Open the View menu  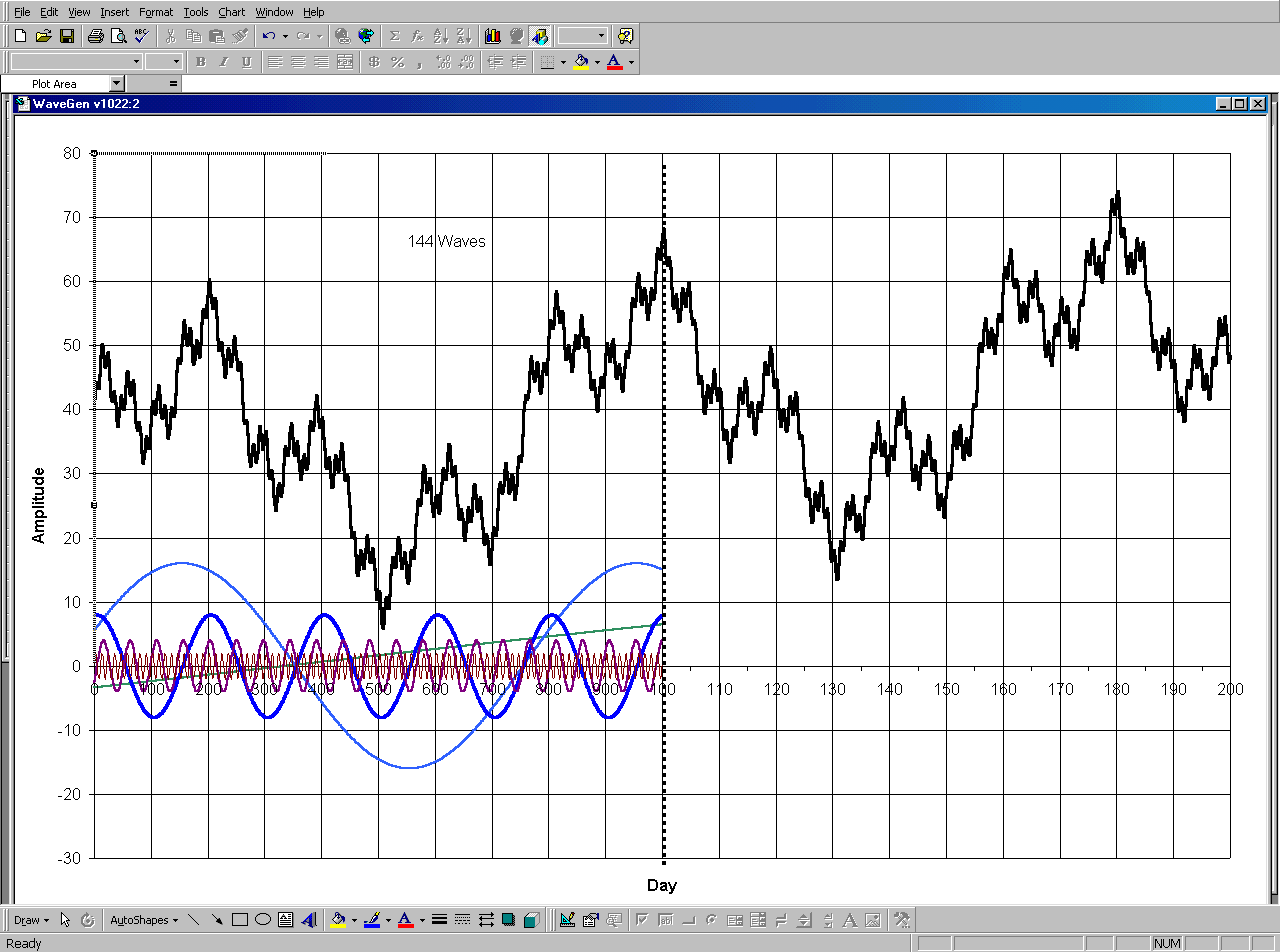[x=80, y=12]
